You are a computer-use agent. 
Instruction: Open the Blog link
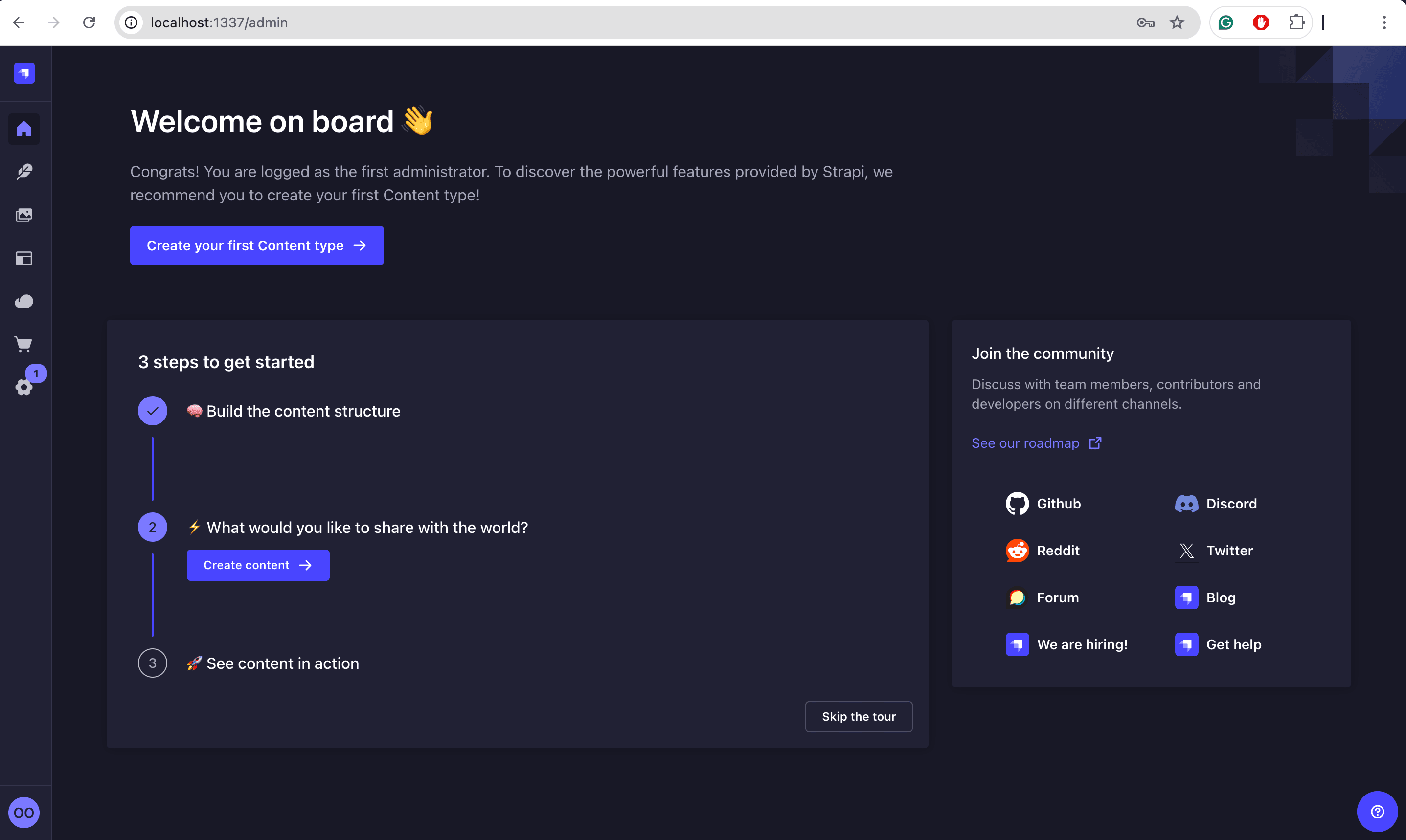coord(1205,597)
